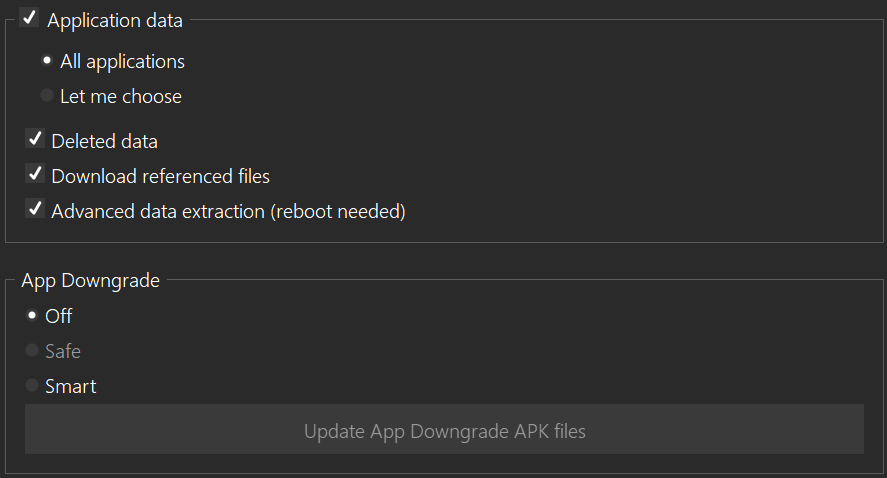Toggle Advanced data extraction checkbox
This screenshot has width=887, height=478.
coord(35,210)
